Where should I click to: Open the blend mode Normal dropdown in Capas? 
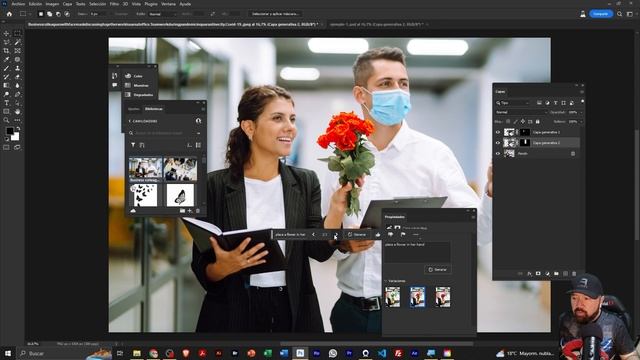(x=521, y=112)
